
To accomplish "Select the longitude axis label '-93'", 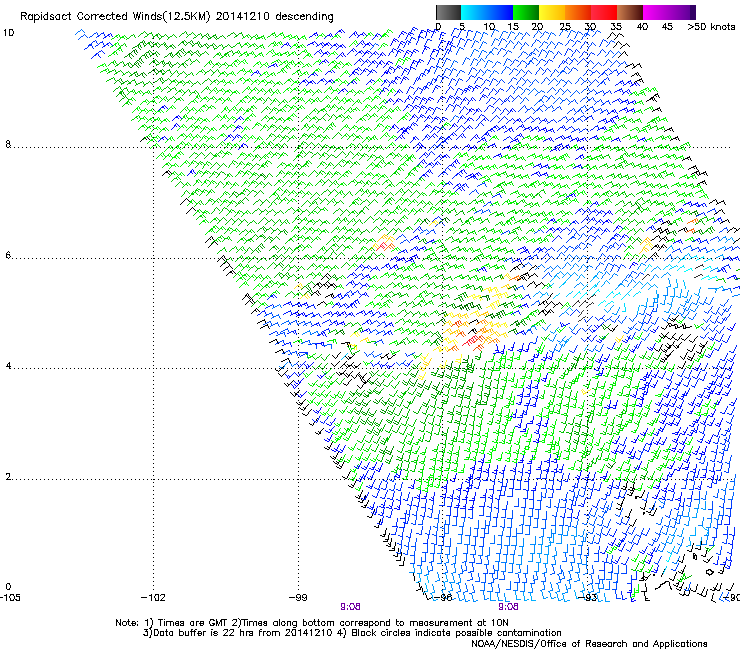I will [588, 597].
